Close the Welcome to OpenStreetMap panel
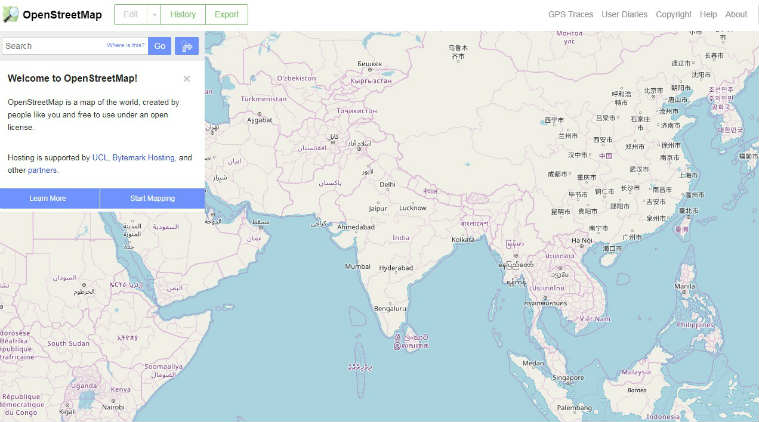 click(x=187, y=78)
